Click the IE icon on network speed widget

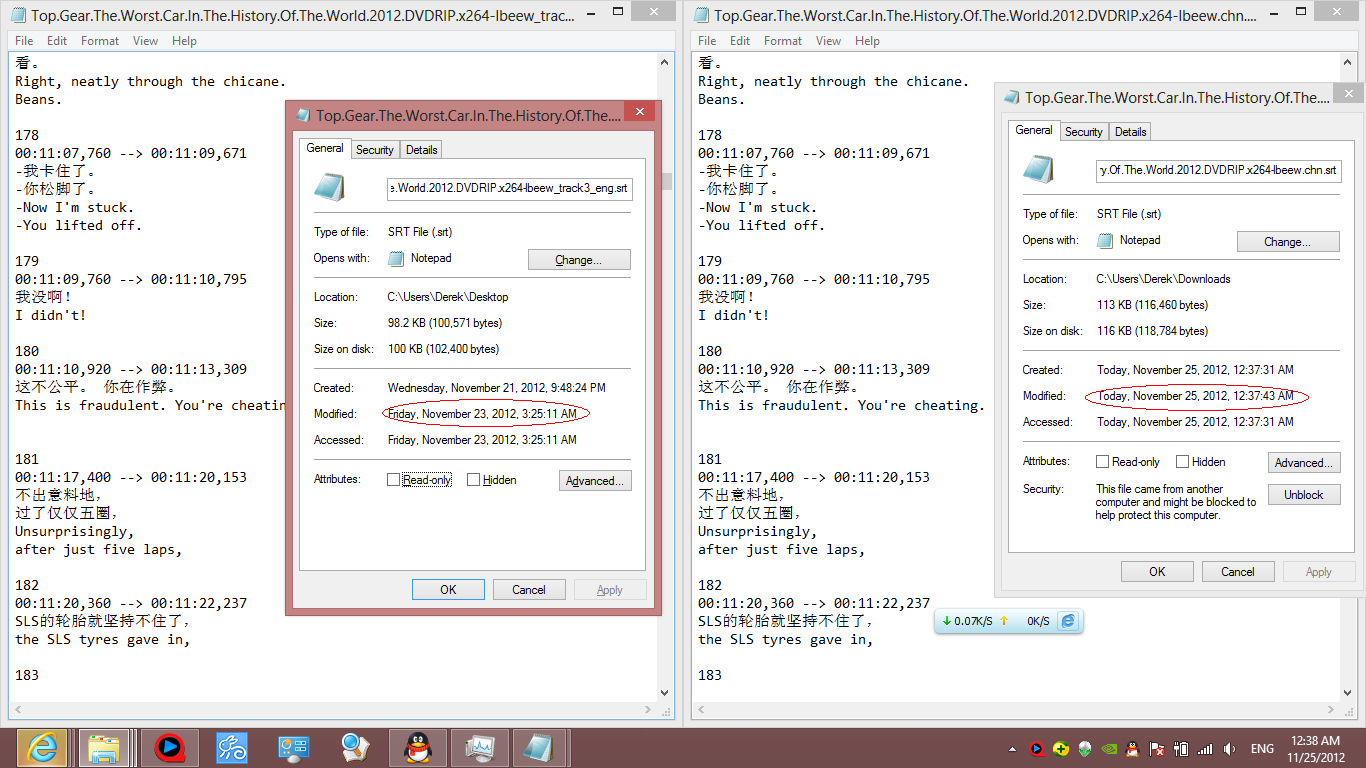[1068, 621]
